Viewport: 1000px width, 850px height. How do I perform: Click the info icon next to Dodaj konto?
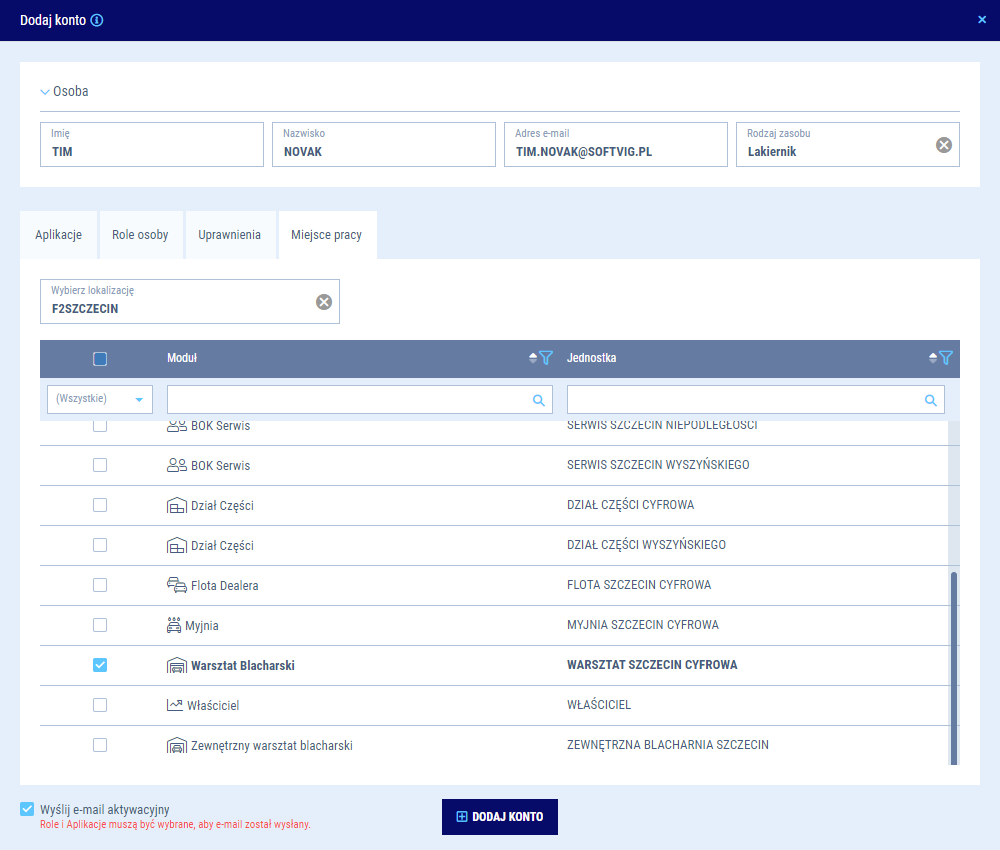(x=97, y=20)
